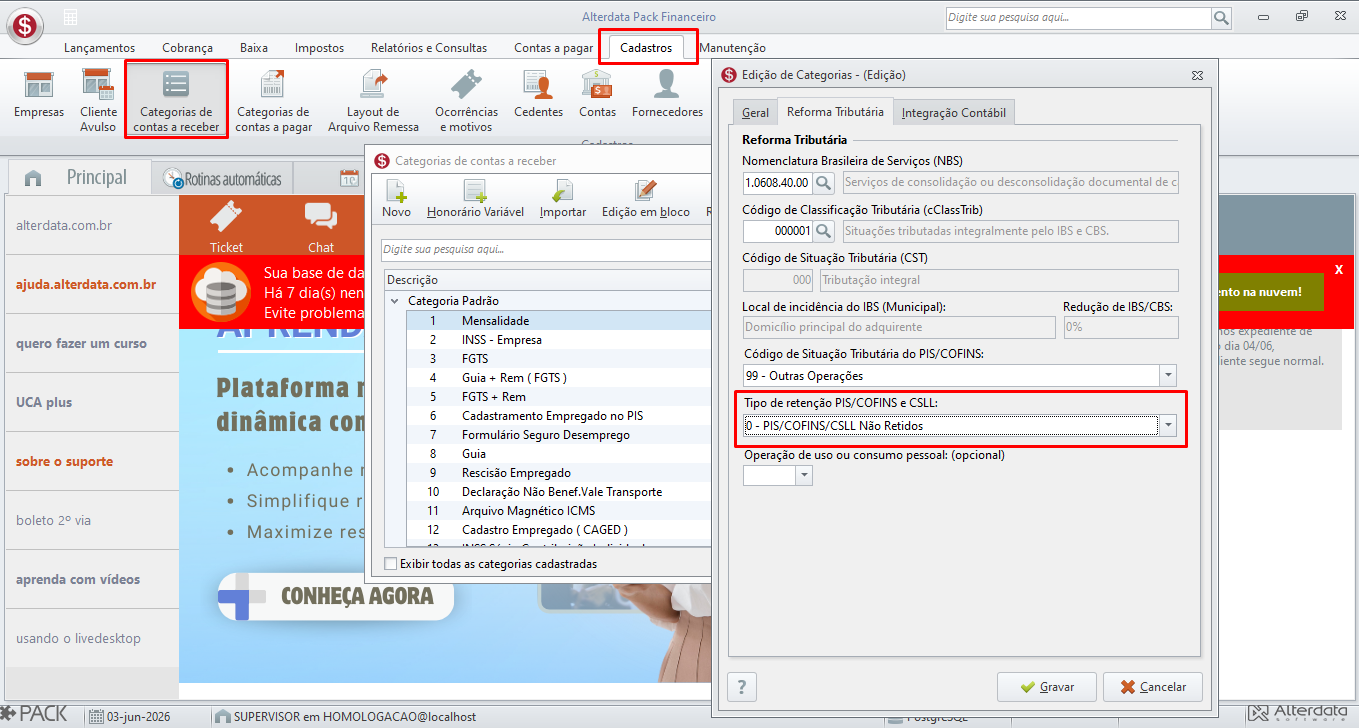This screenshot has width=1359, height=728.
Task: Collapse the Categoria Padrão tree node
Action: (395, 301)
